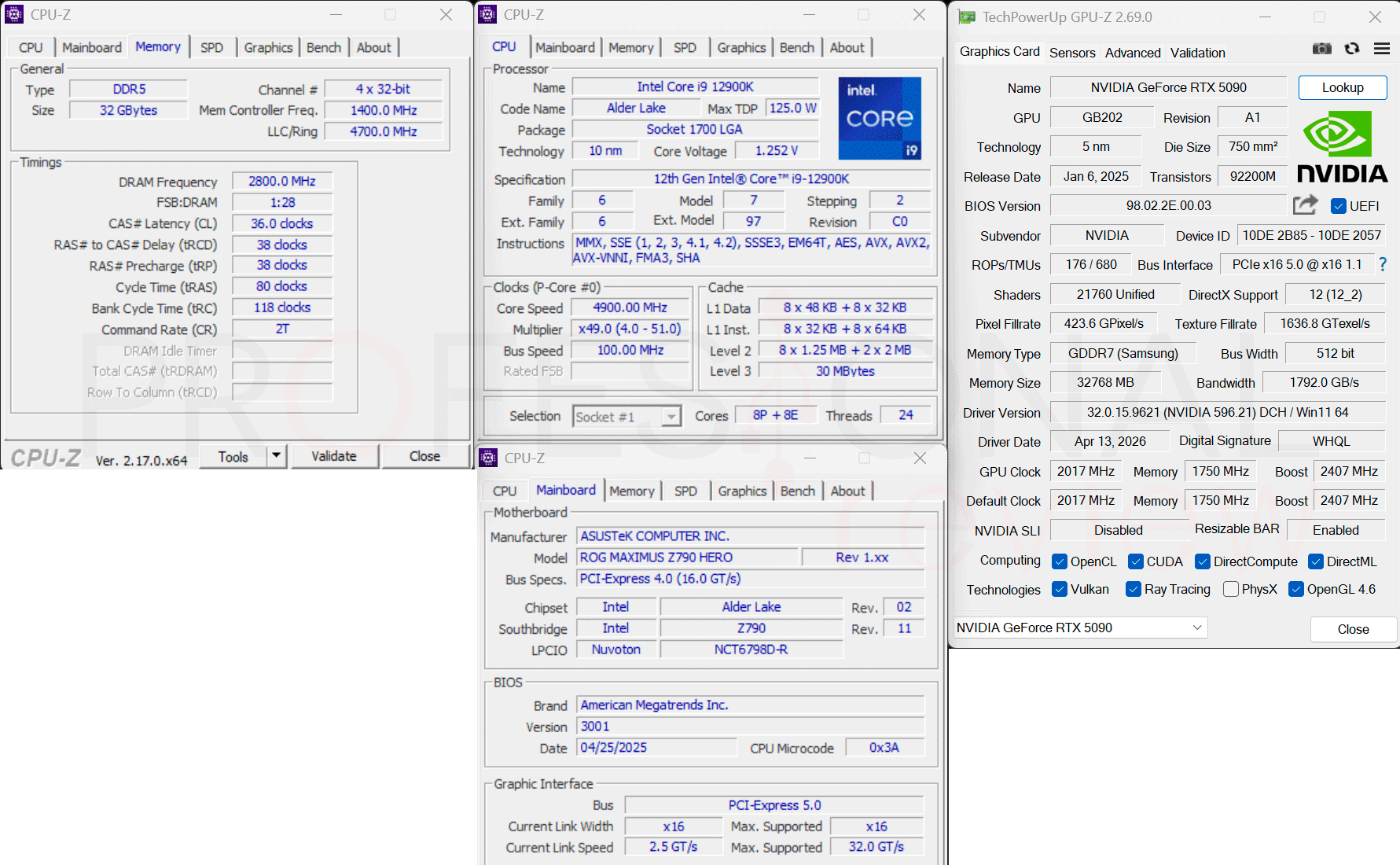
Task: Open the Validation tab in GPU-Z
Action: pyautogui.click(x=1197, y=53)
